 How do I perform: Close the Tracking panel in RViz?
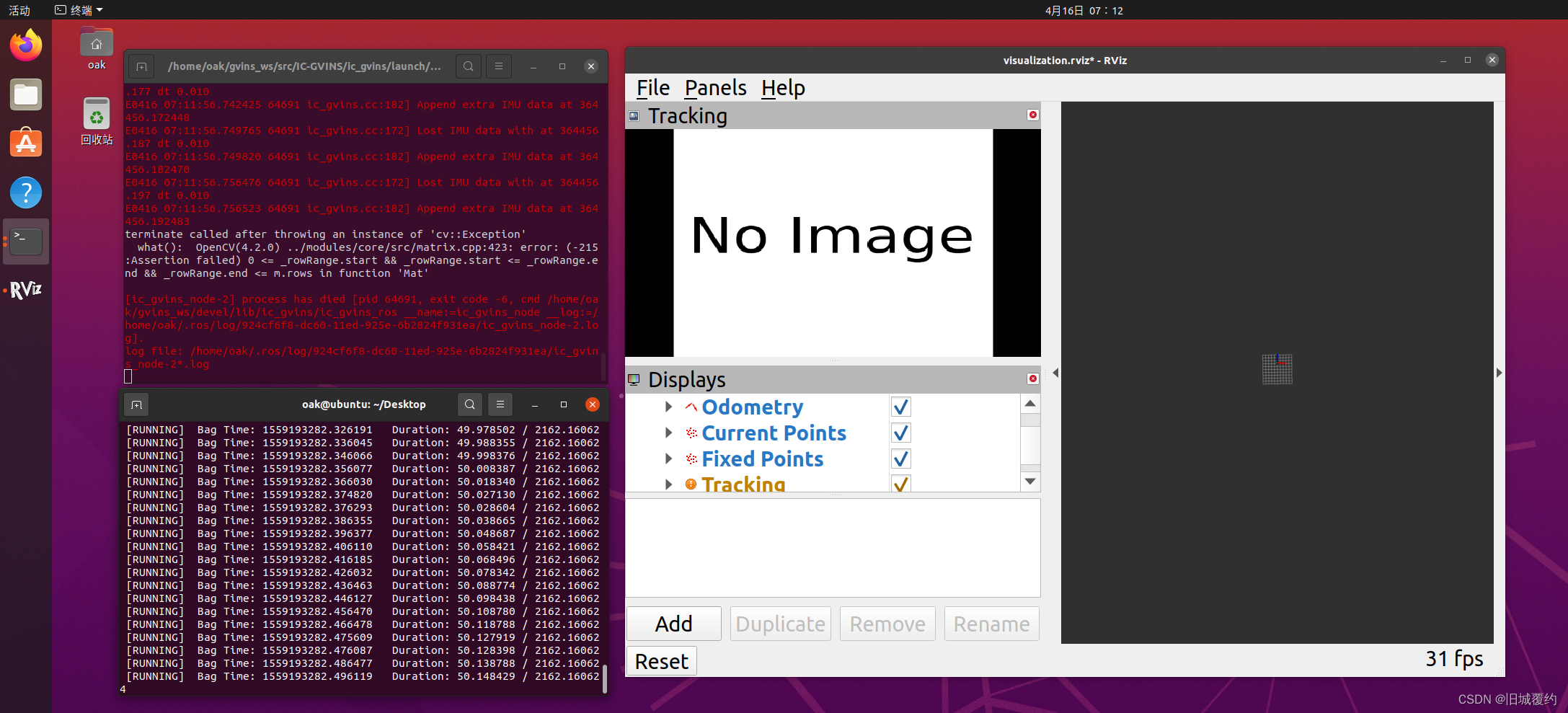(1033, 115)
